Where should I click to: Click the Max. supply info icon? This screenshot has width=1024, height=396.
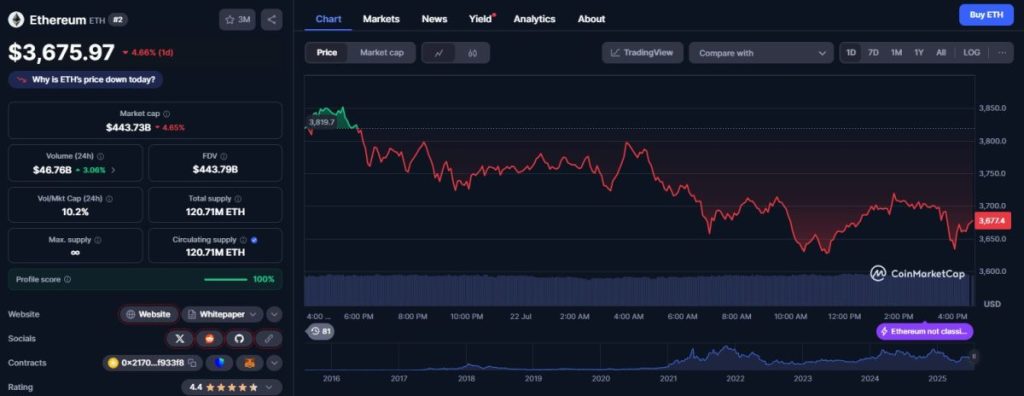tap(98, 240)
